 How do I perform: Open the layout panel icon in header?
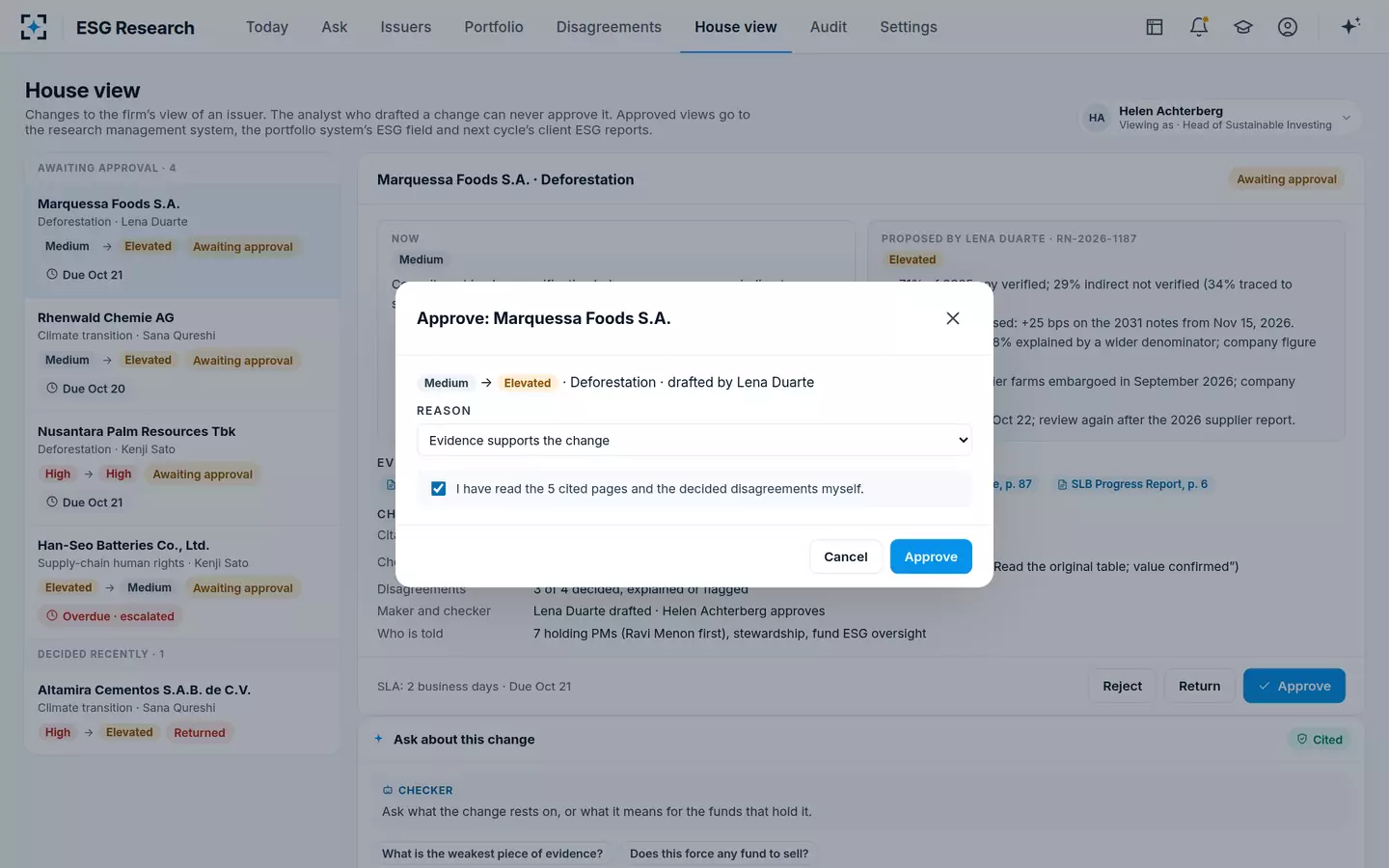pyautogui.click(x=1155, y=27)
